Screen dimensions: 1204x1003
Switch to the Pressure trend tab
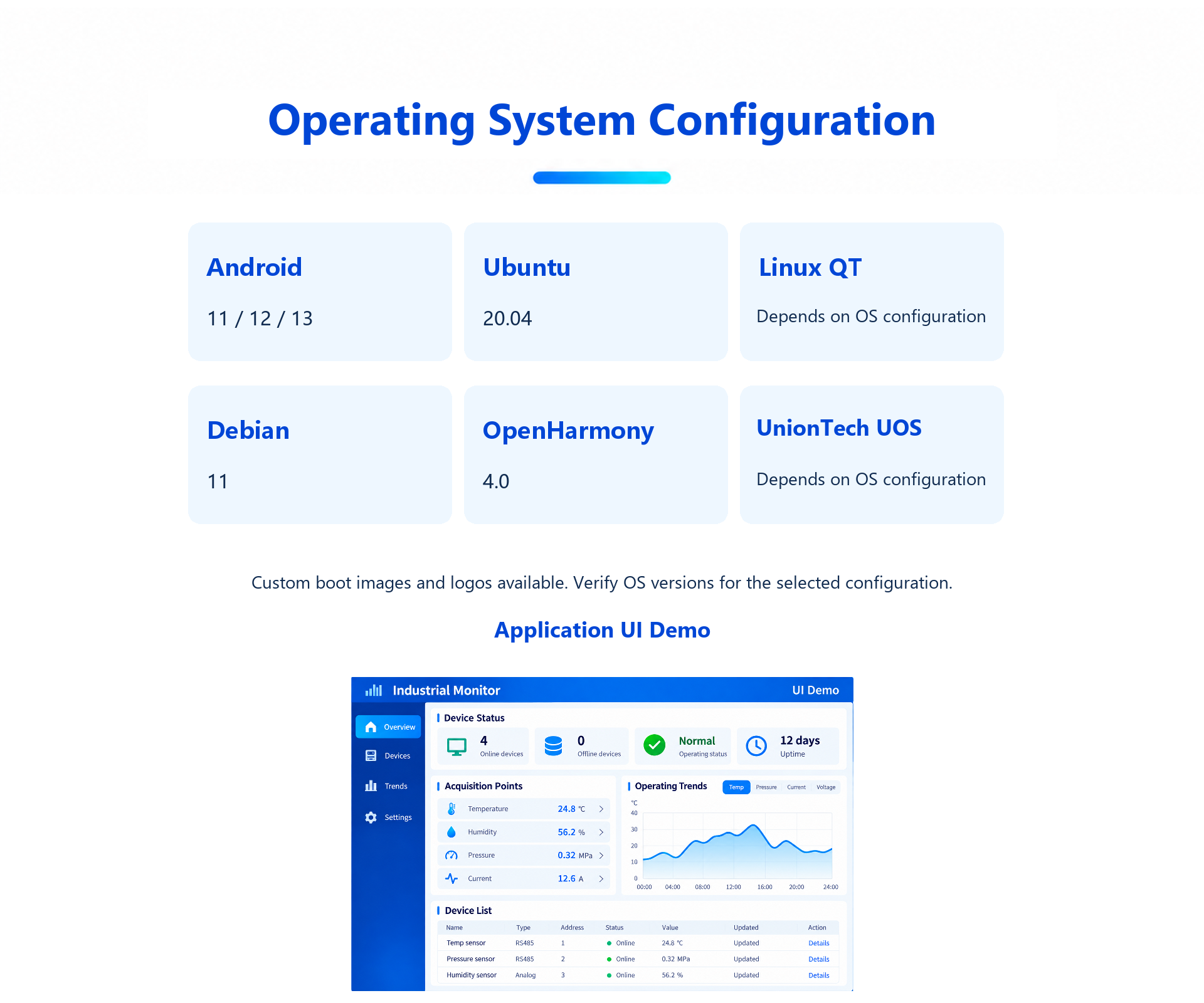[x=766, y=787]
